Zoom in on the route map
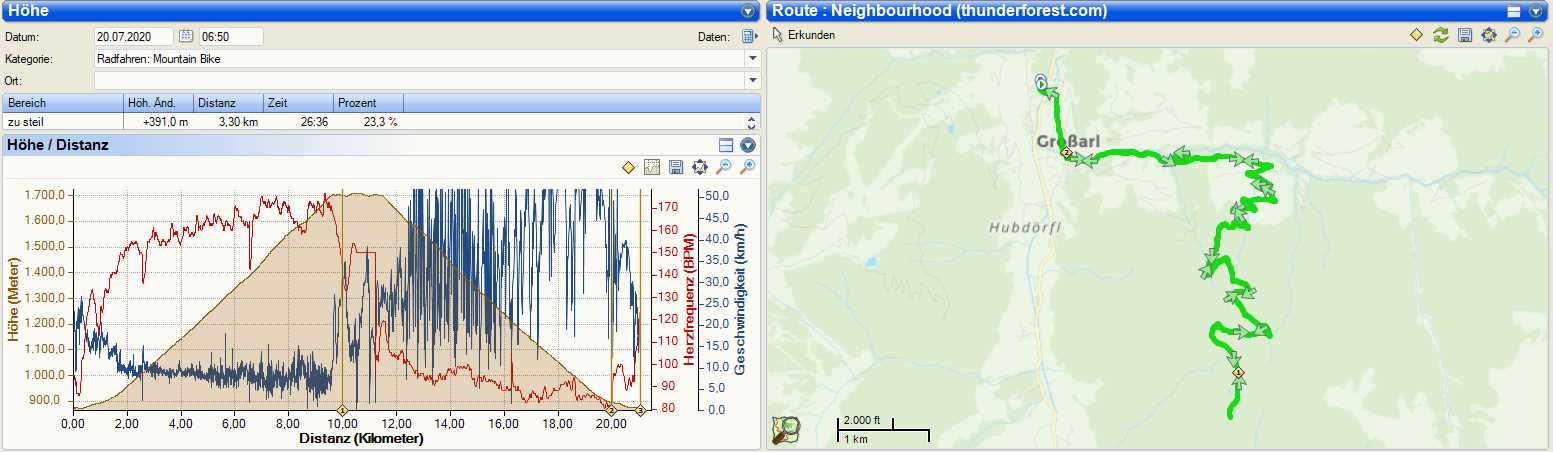This screenshot has height=452, width=1553. point(1537,35)
